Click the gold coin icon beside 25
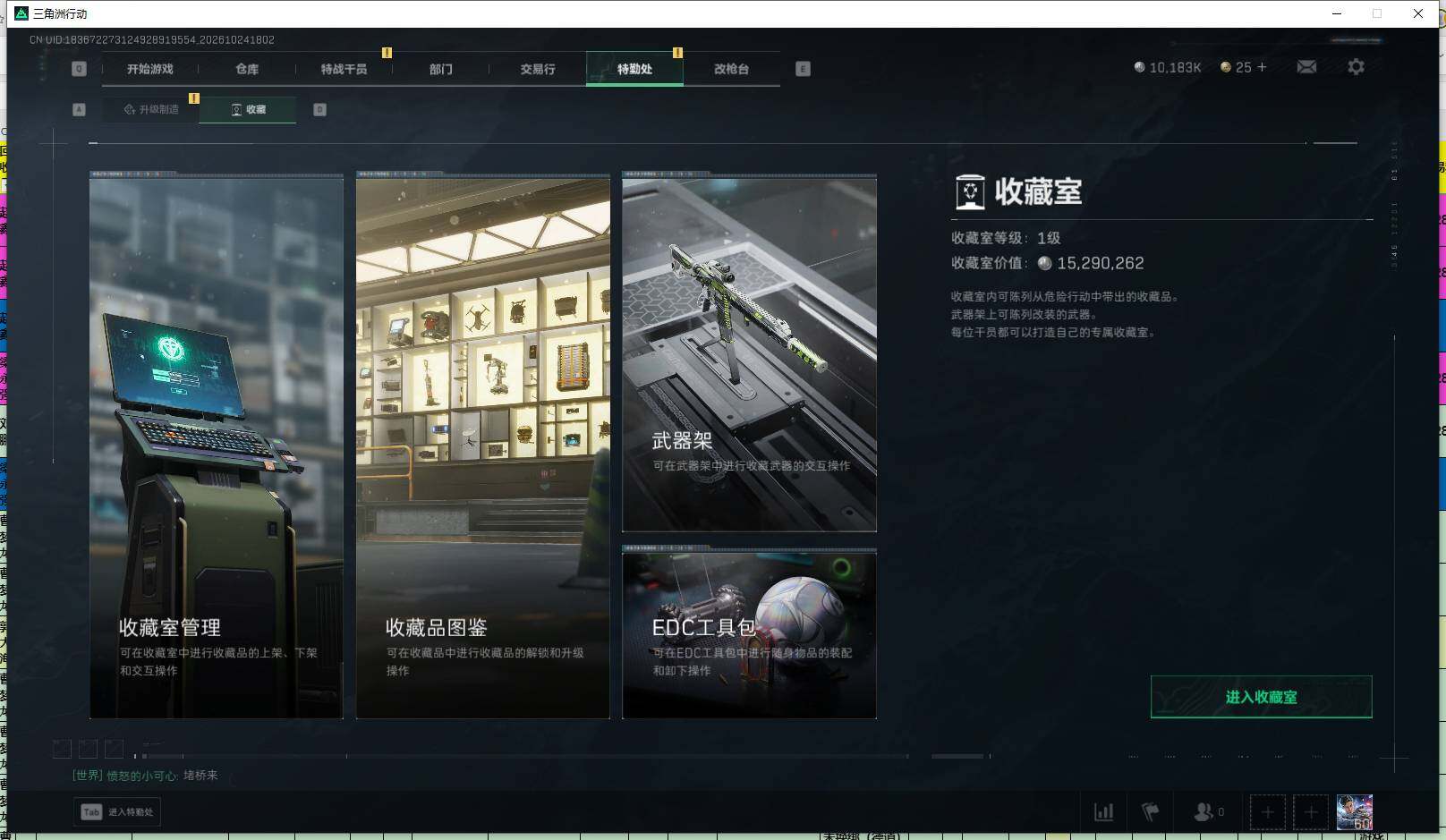Image resolution: width=1446 pixels, height=840 pixels. (x=1226, y=67)
